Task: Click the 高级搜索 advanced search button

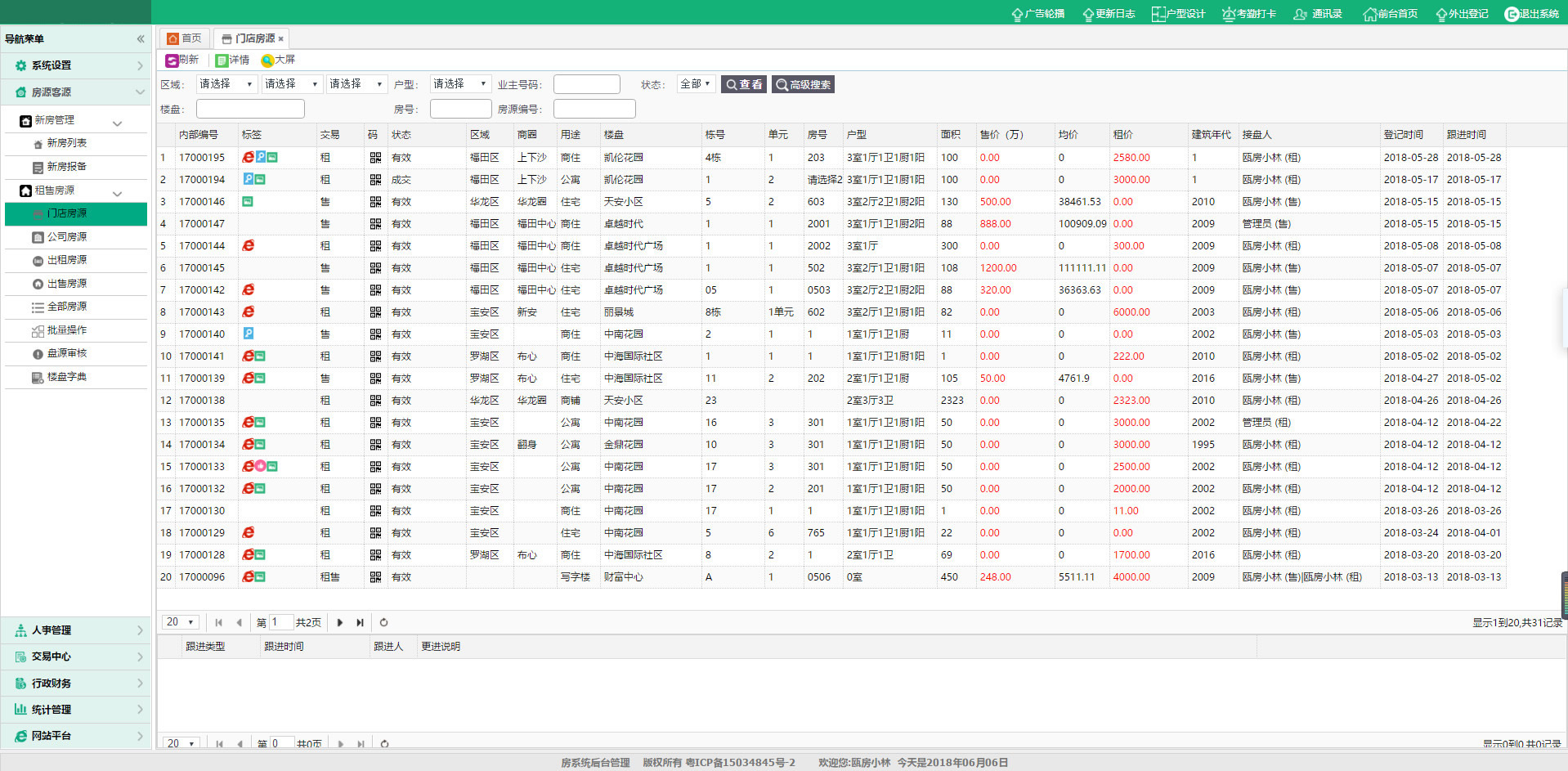Action: click(803, 84)
